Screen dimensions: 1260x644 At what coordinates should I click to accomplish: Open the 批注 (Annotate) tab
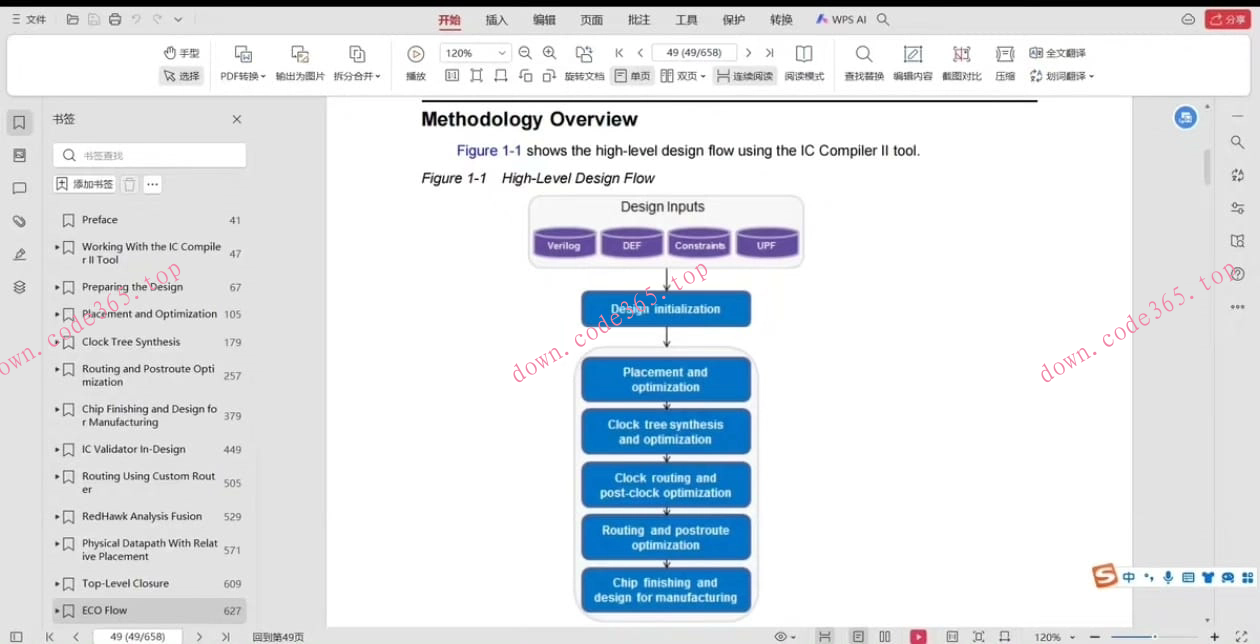click(x=638, y=20)
